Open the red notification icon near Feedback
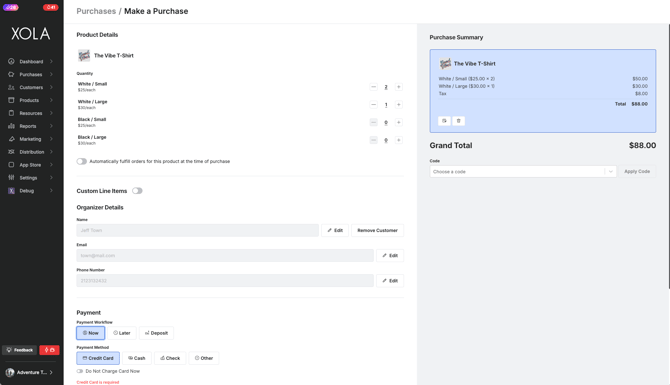670x385 pixels. (50, 350)
